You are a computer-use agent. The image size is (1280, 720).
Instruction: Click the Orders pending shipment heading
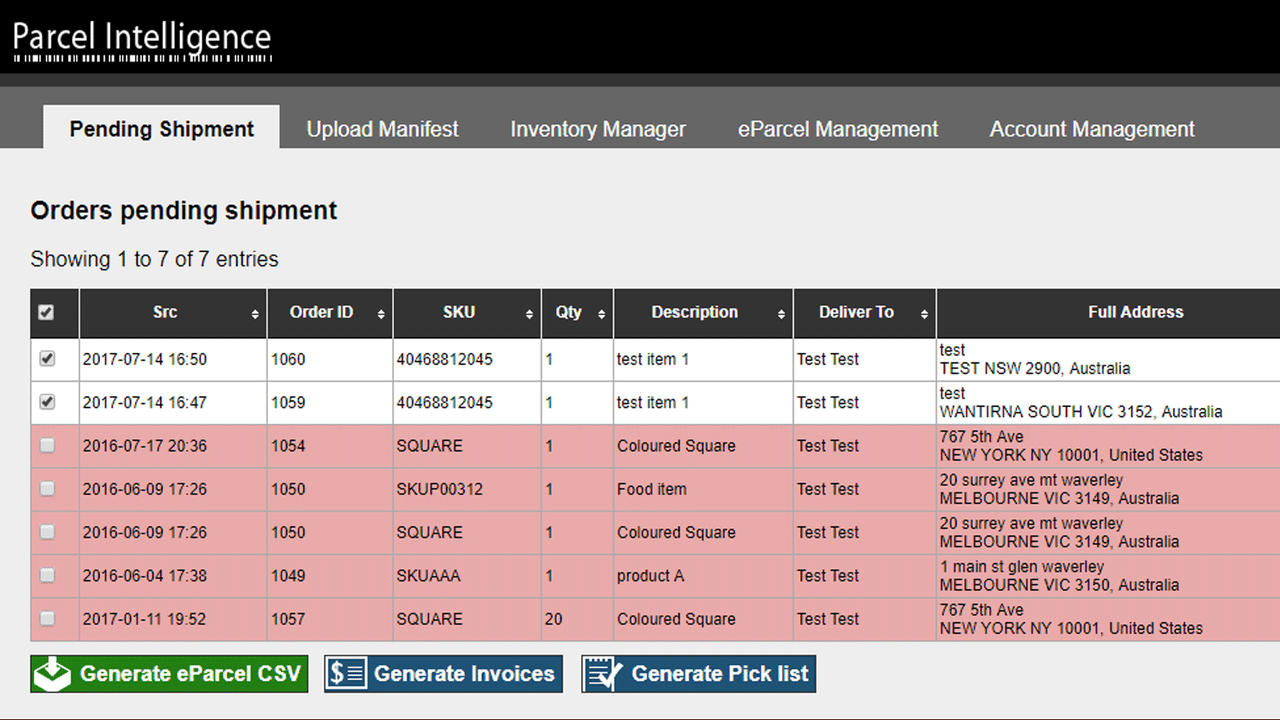184,211
